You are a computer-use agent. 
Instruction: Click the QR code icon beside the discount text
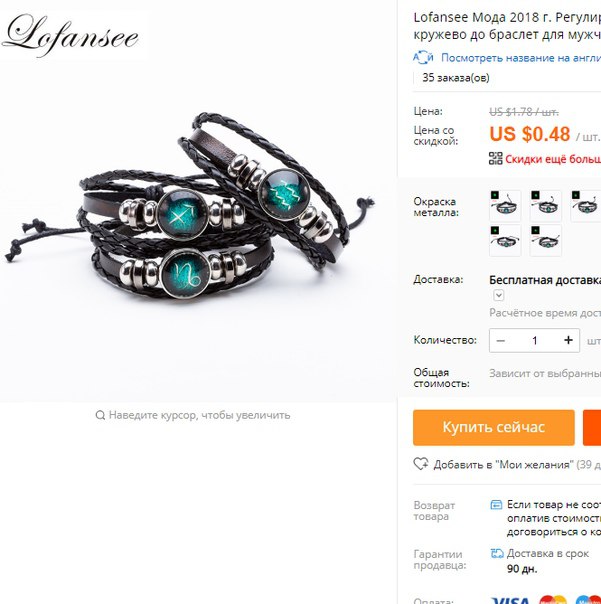click(x=495, y=158)
